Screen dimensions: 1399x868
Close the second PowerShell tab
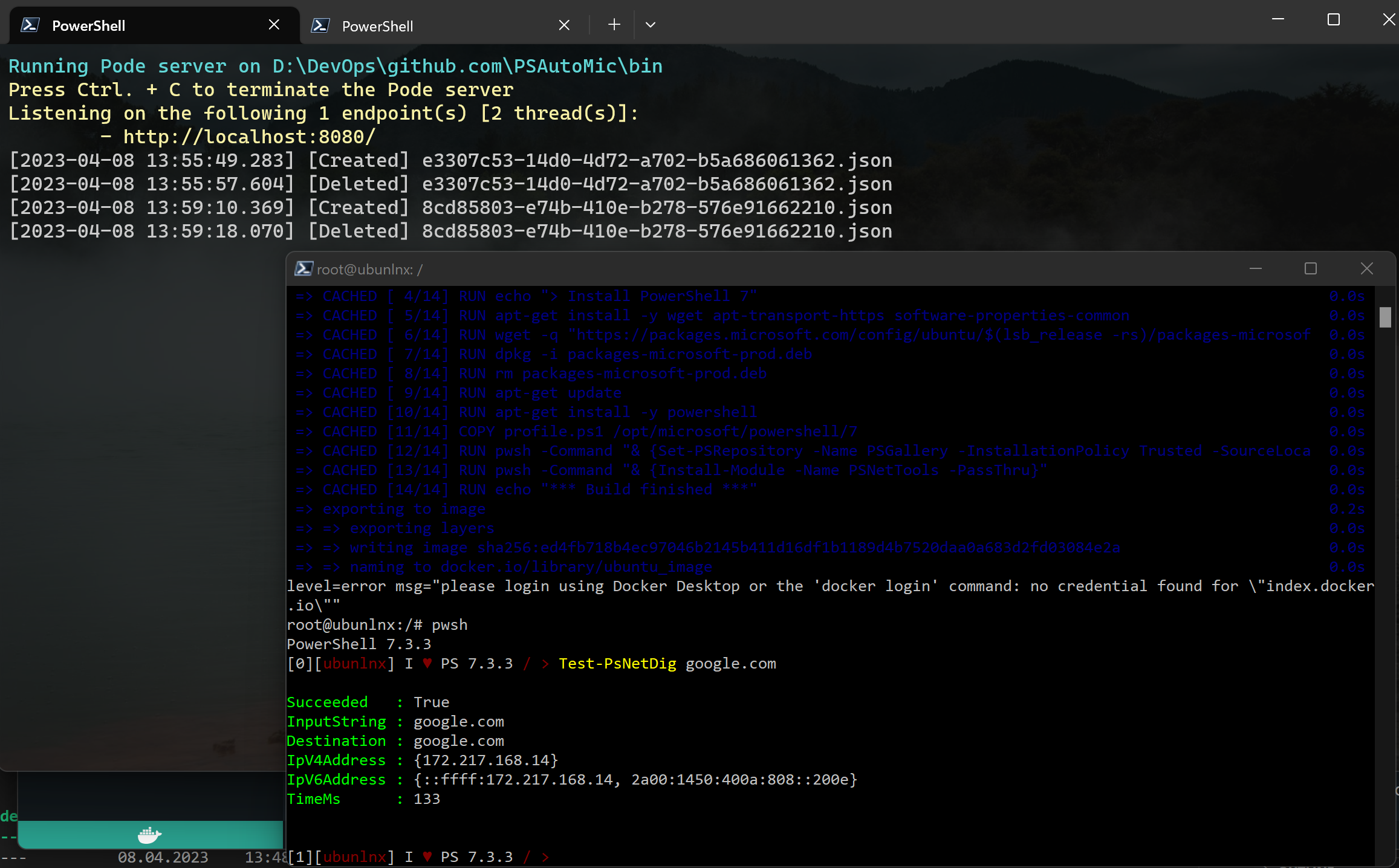coord(563,25)
